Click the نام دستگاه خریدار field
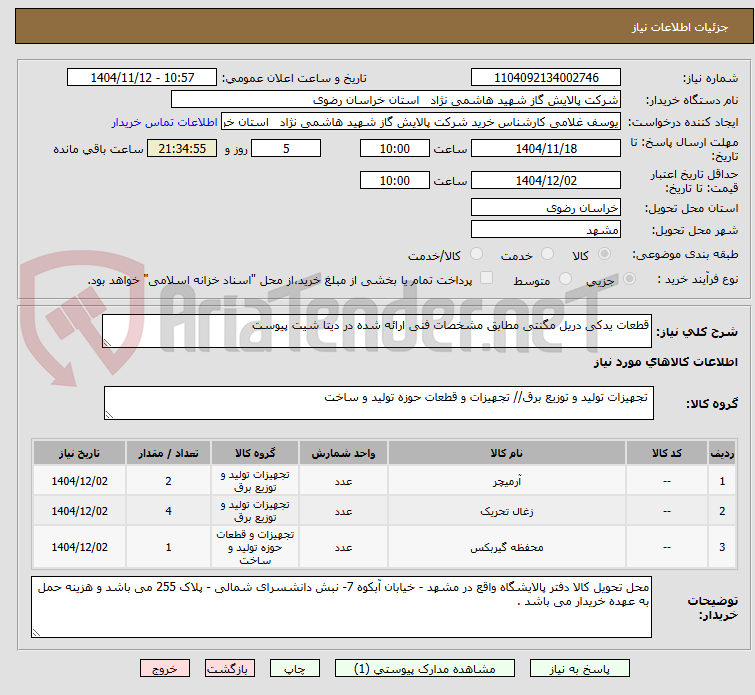755x695 pixels. click(x=396, y=100)
